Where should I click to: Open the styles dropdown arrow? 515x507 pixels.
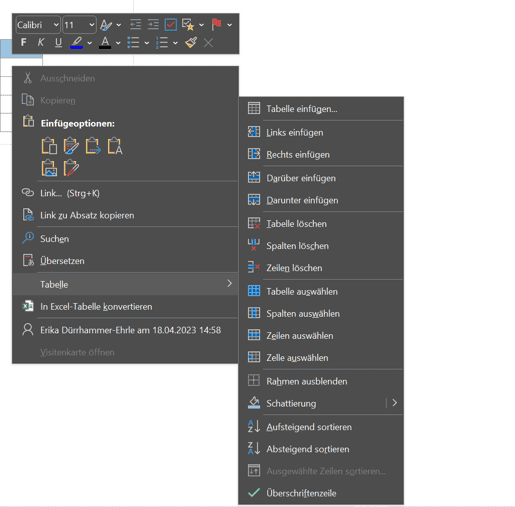point(119,25)
